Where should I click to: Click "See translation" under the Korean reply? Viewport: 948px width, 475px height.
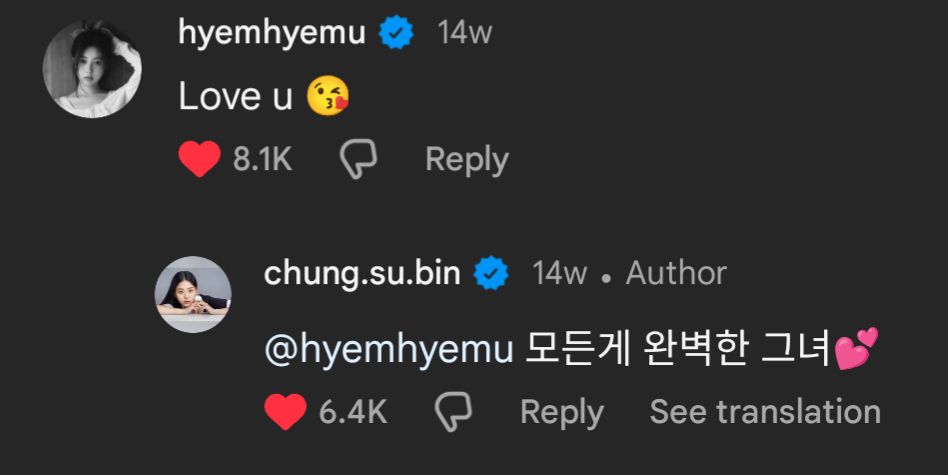pos(765,412)
